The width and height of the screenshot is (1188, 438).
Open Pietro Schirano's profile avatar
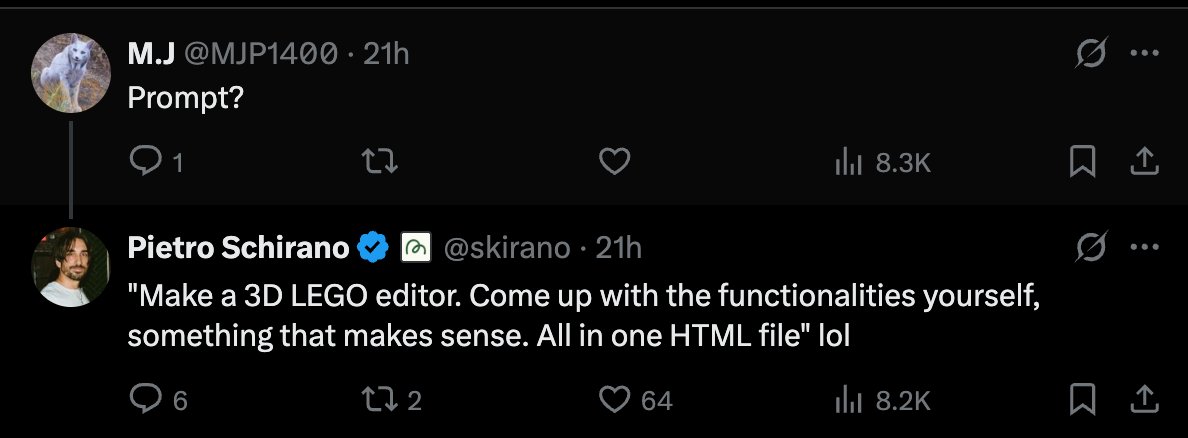[70, 266]
